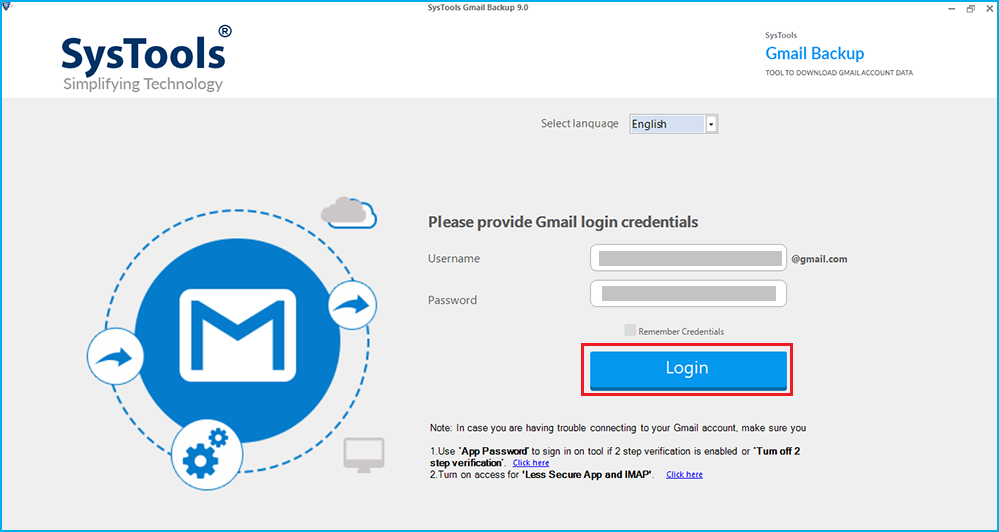Click the 'Simplifying Technology' tagline
Viewport: 999px width, 532px height.
(x=143, y=84)
